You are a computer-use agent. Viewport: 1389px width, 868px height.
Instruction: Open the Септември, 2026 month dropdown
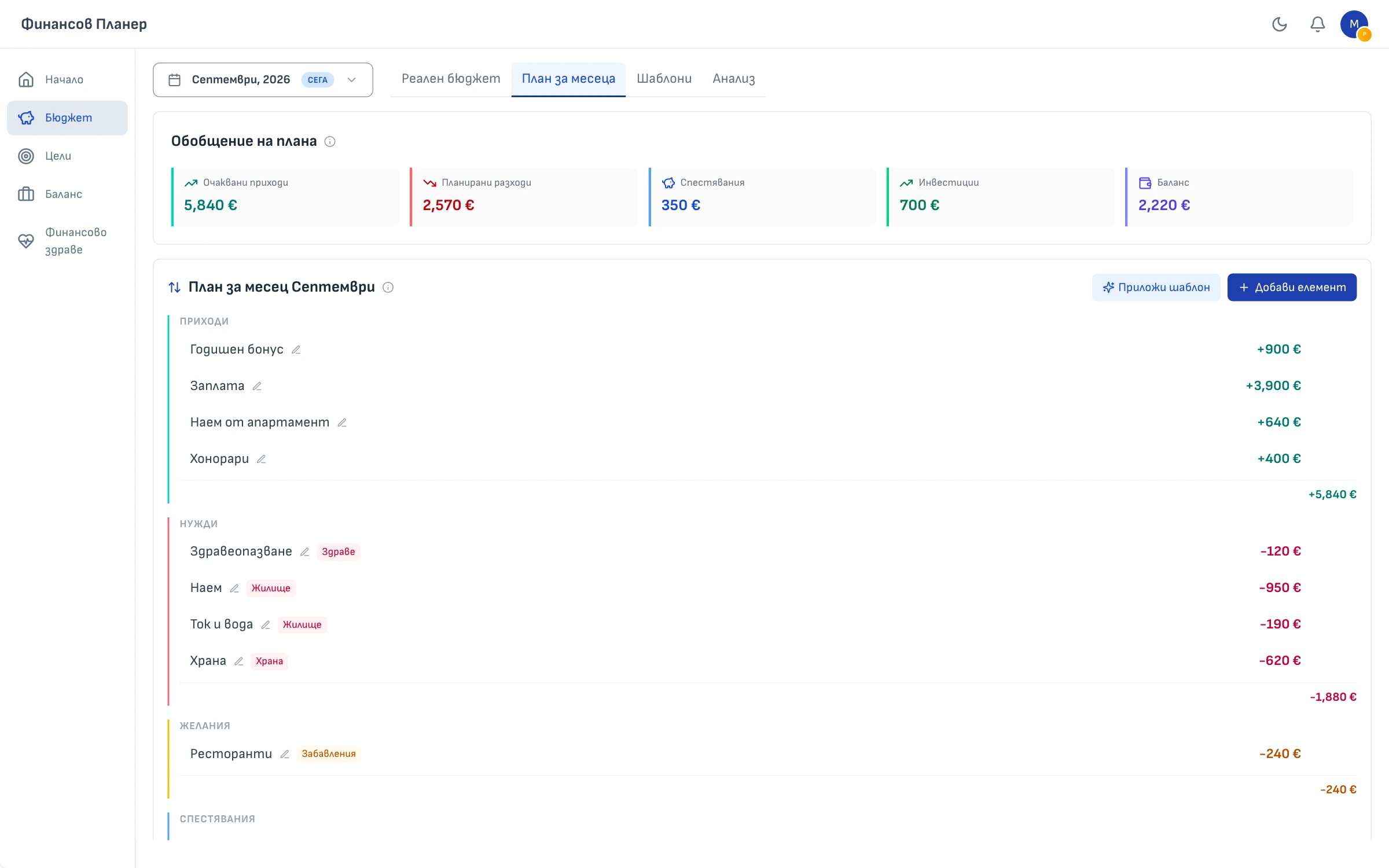coord(263,80)
